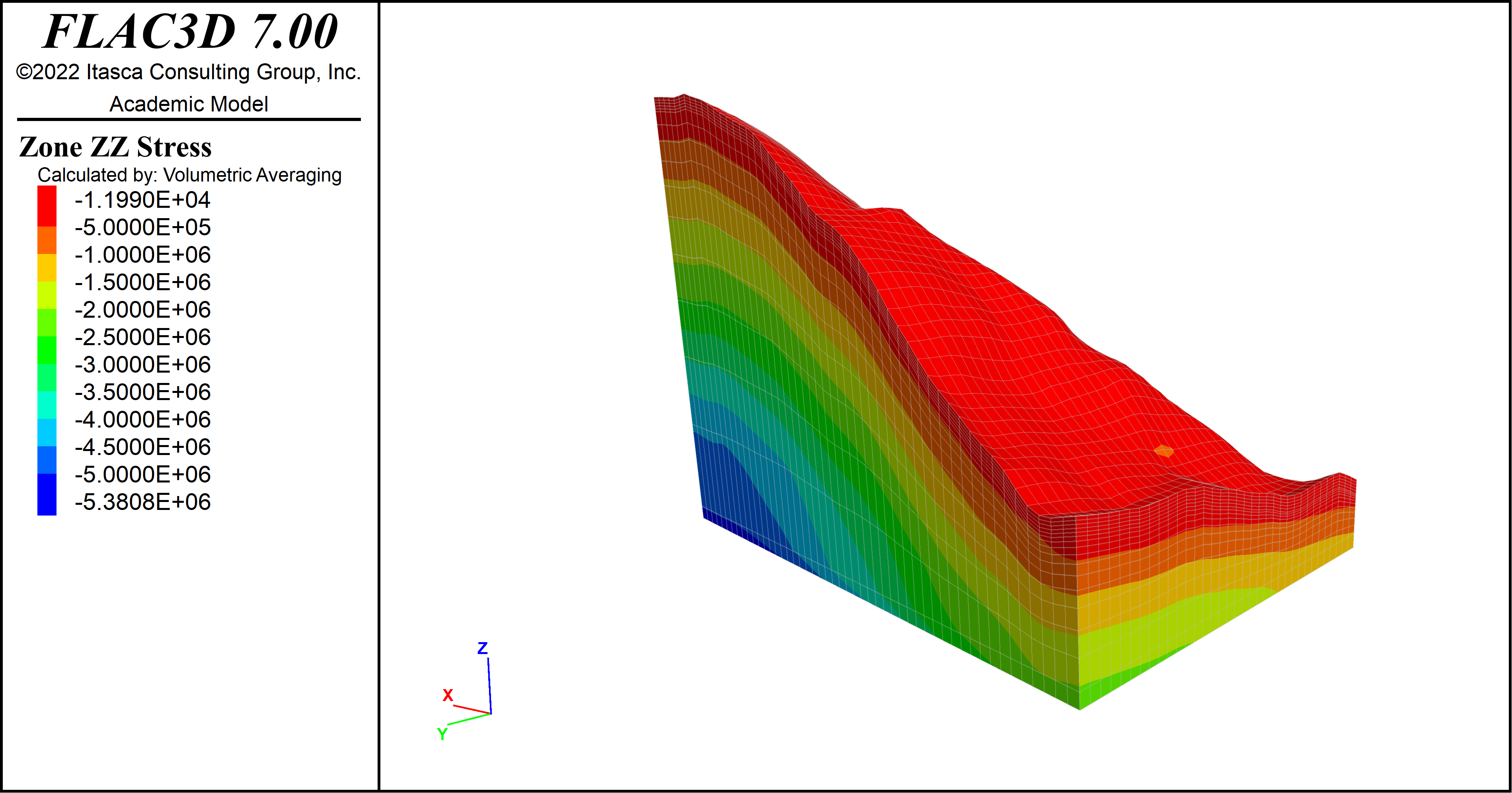Click the cyan legend swatch at -4.0000E+06
1512x793 pixels.
pos(47,432)
